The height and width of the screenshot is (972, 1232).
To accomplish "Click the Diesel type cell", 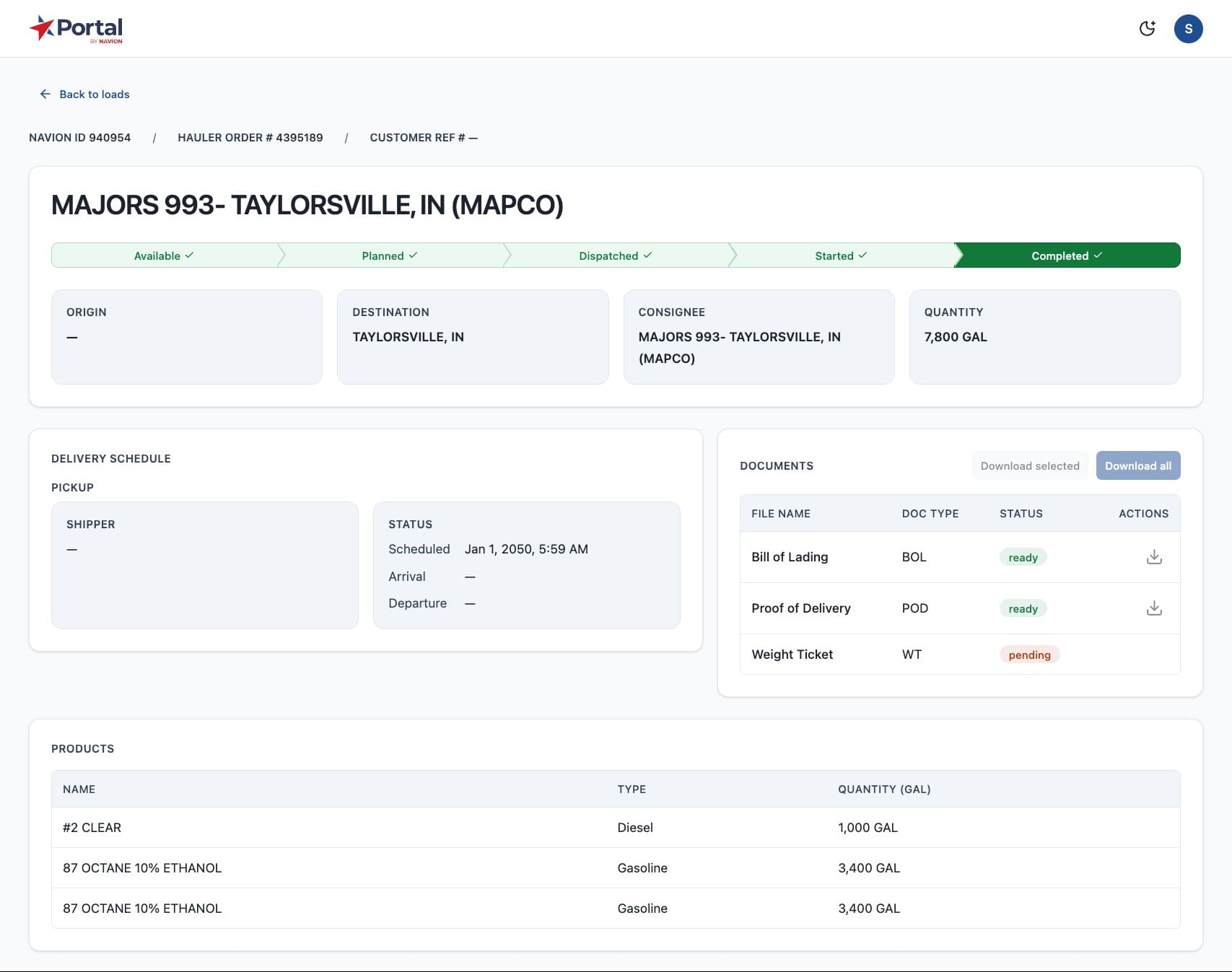I will 635,828.
